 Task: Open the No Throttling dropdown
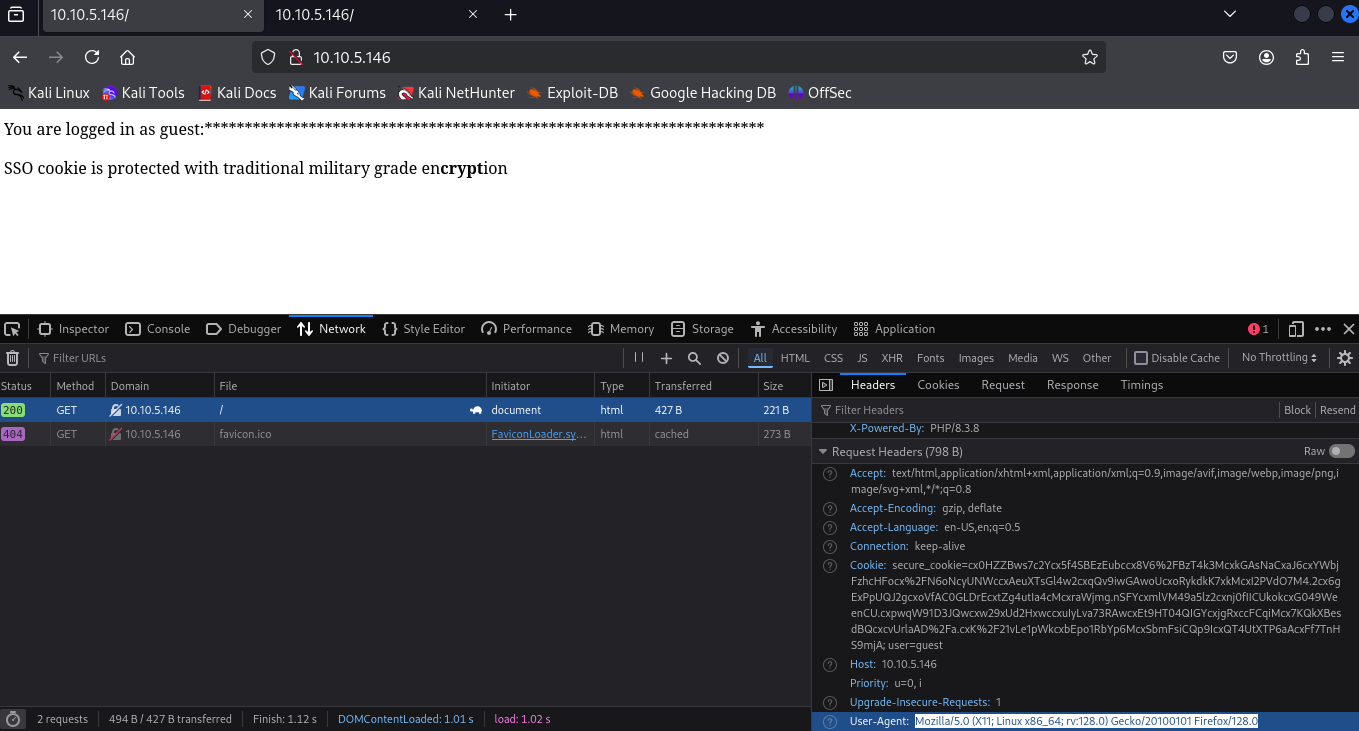click(x=1279, y=358)
